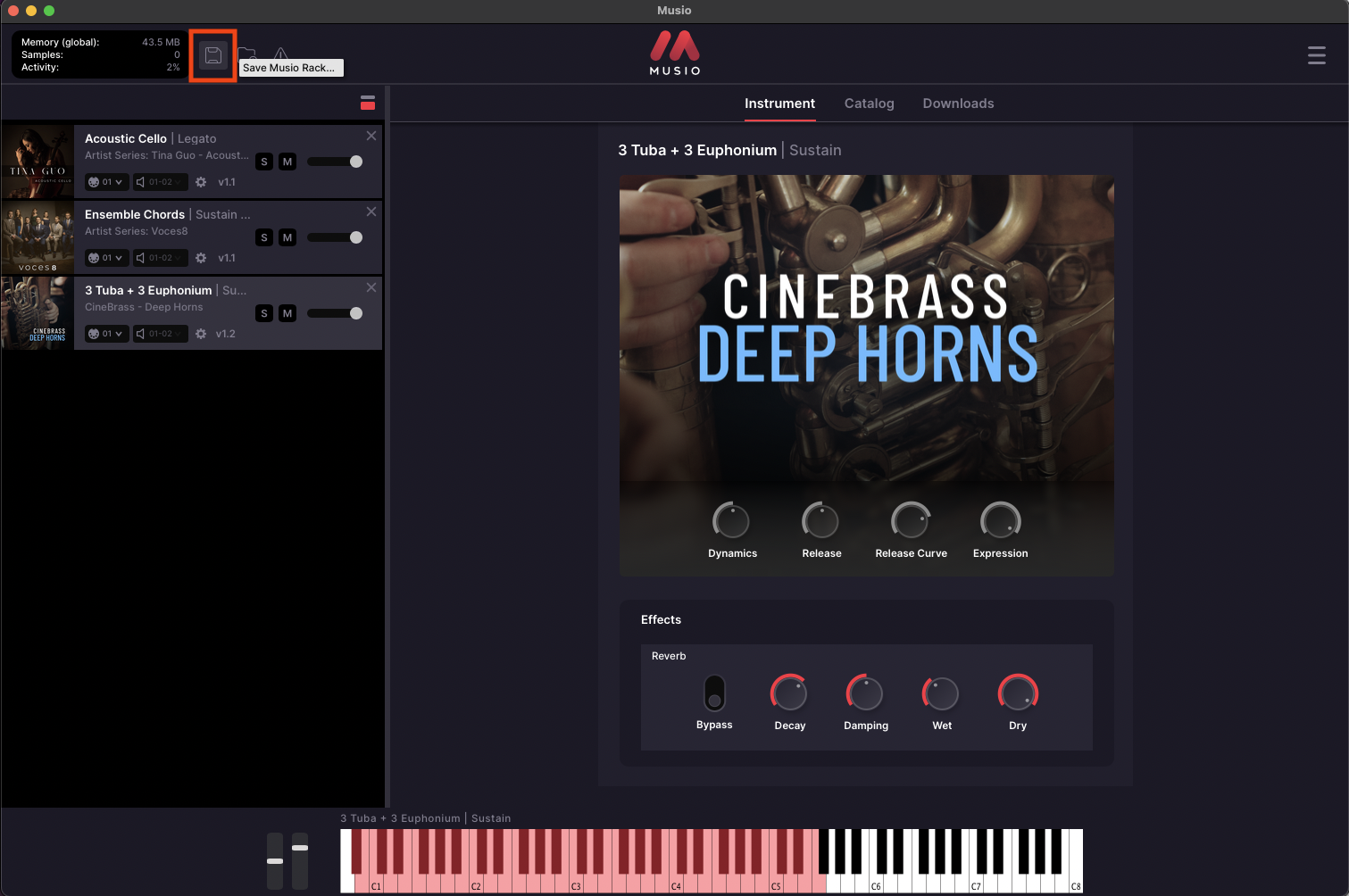1349x896 pixels.
Task: Switch to the Downloads tab
Action: point(958,104)
